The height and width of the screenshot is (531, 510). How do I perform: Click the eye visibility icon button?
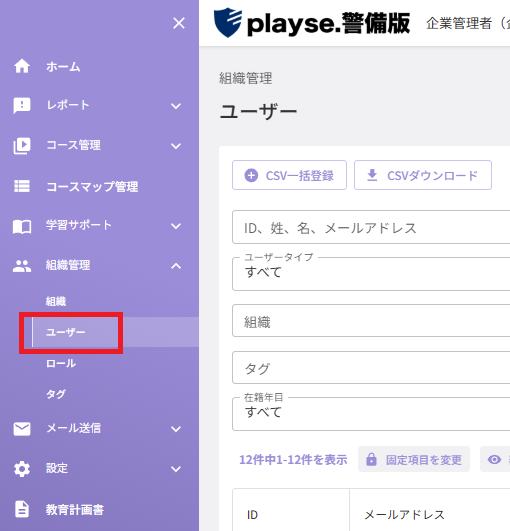pyautogui.click(x=494, y=459)
